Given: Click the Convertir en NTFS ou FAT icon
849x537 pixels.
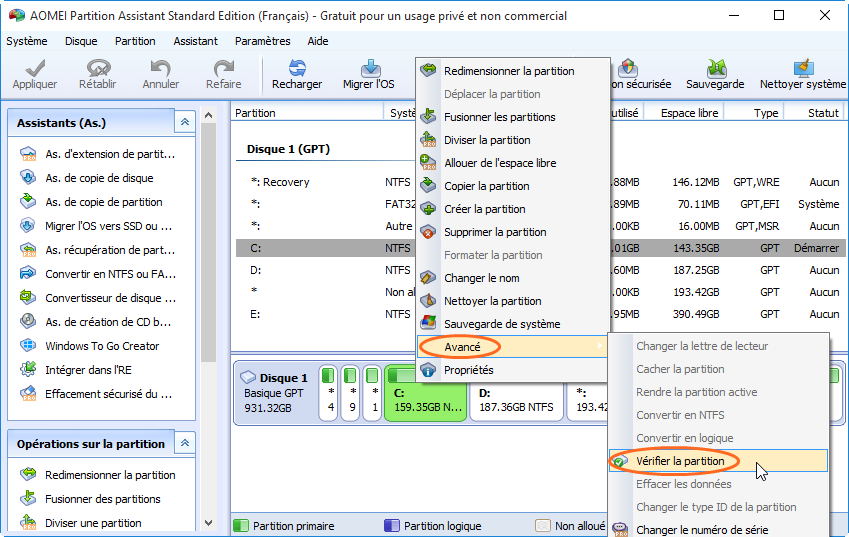Looking at the screenshot, I should point(28,273).
